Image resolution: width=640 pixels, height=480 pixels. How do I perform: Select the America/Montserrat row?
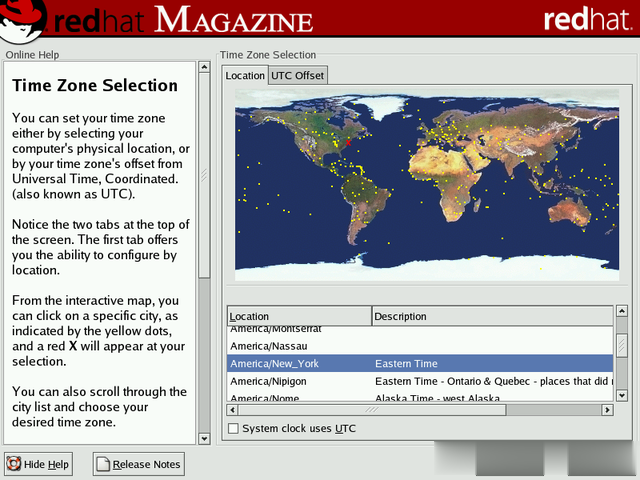[x=420, y=330]
